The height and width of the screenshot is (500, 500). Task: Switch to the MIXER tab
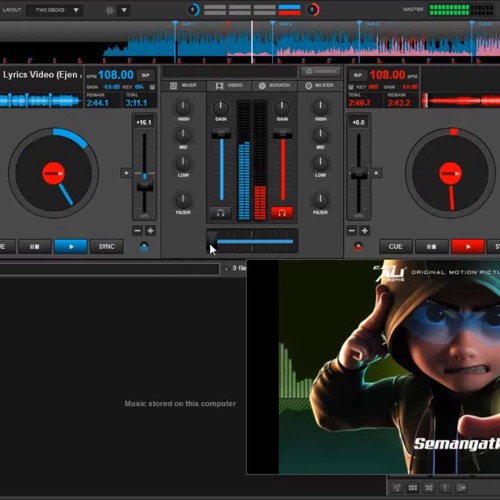(x=183, y=86)
